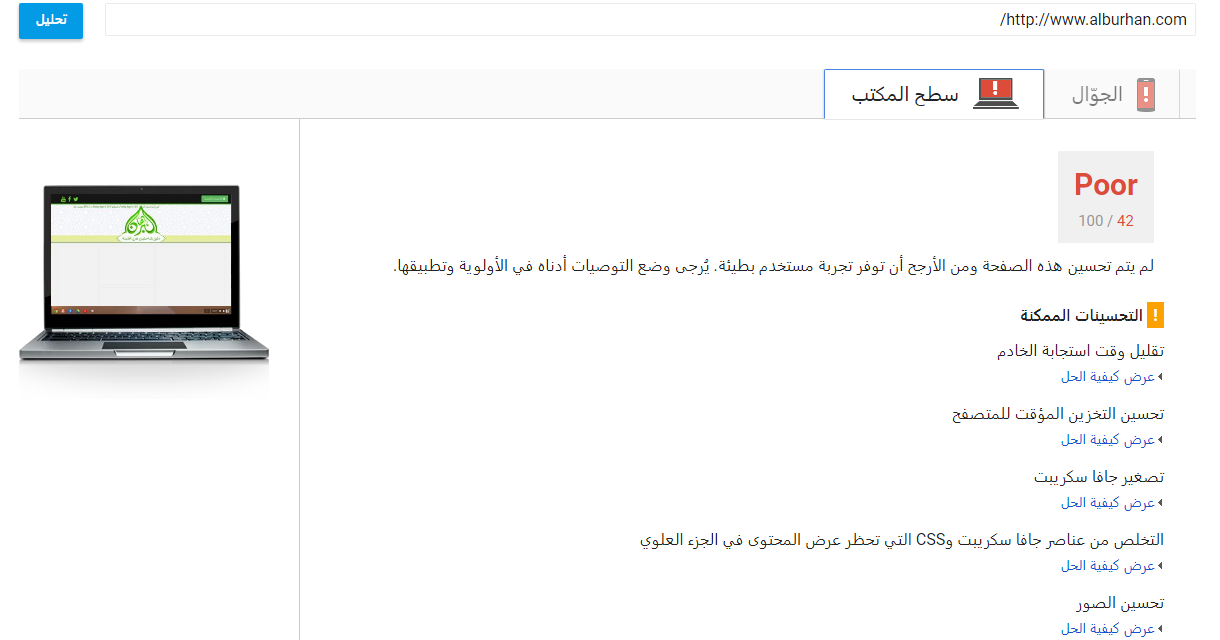
Task: Click the mobile phone warning icon
Action: [x=1146, y=94]
